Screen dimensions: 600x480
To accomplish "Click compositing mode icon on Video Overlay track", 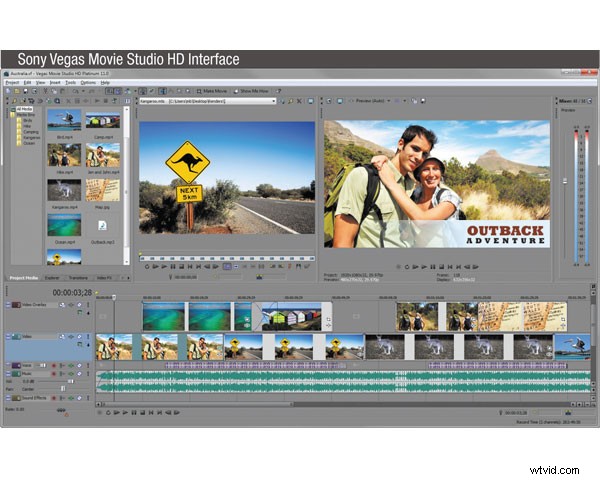I will click(80, 312).
